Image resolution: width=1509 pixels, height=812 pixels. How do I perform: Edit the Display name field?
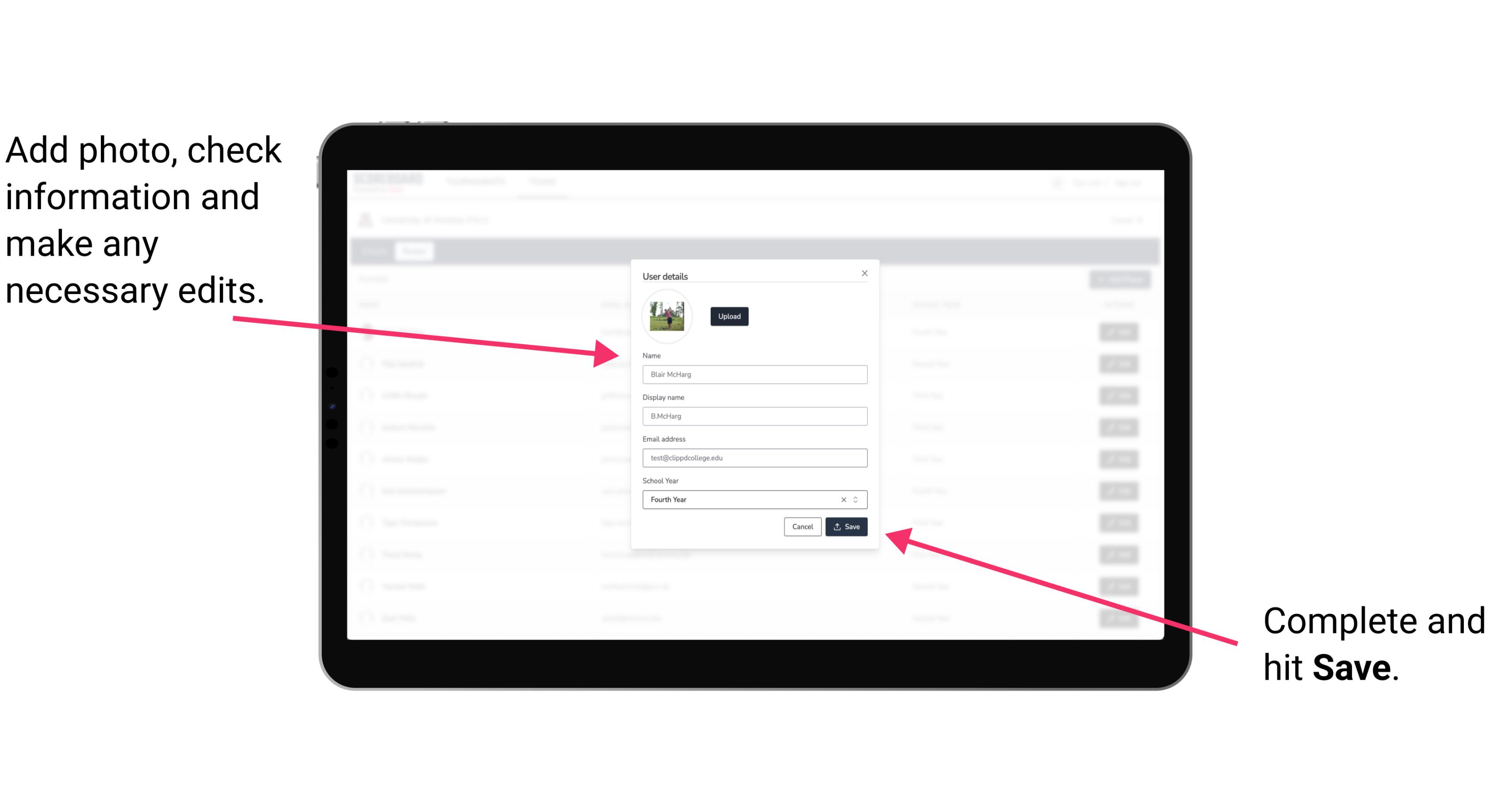pyautogui.click(x=755, y=416)
